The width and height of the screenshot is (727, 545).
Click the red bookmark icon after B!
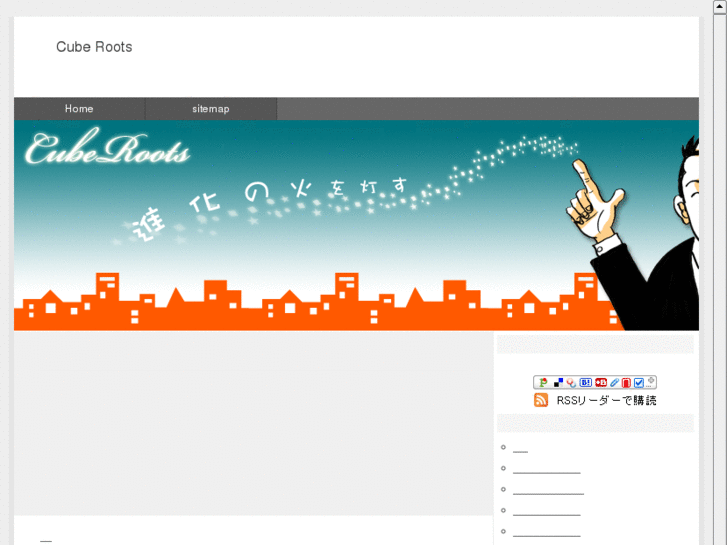(x=601, y=383)
